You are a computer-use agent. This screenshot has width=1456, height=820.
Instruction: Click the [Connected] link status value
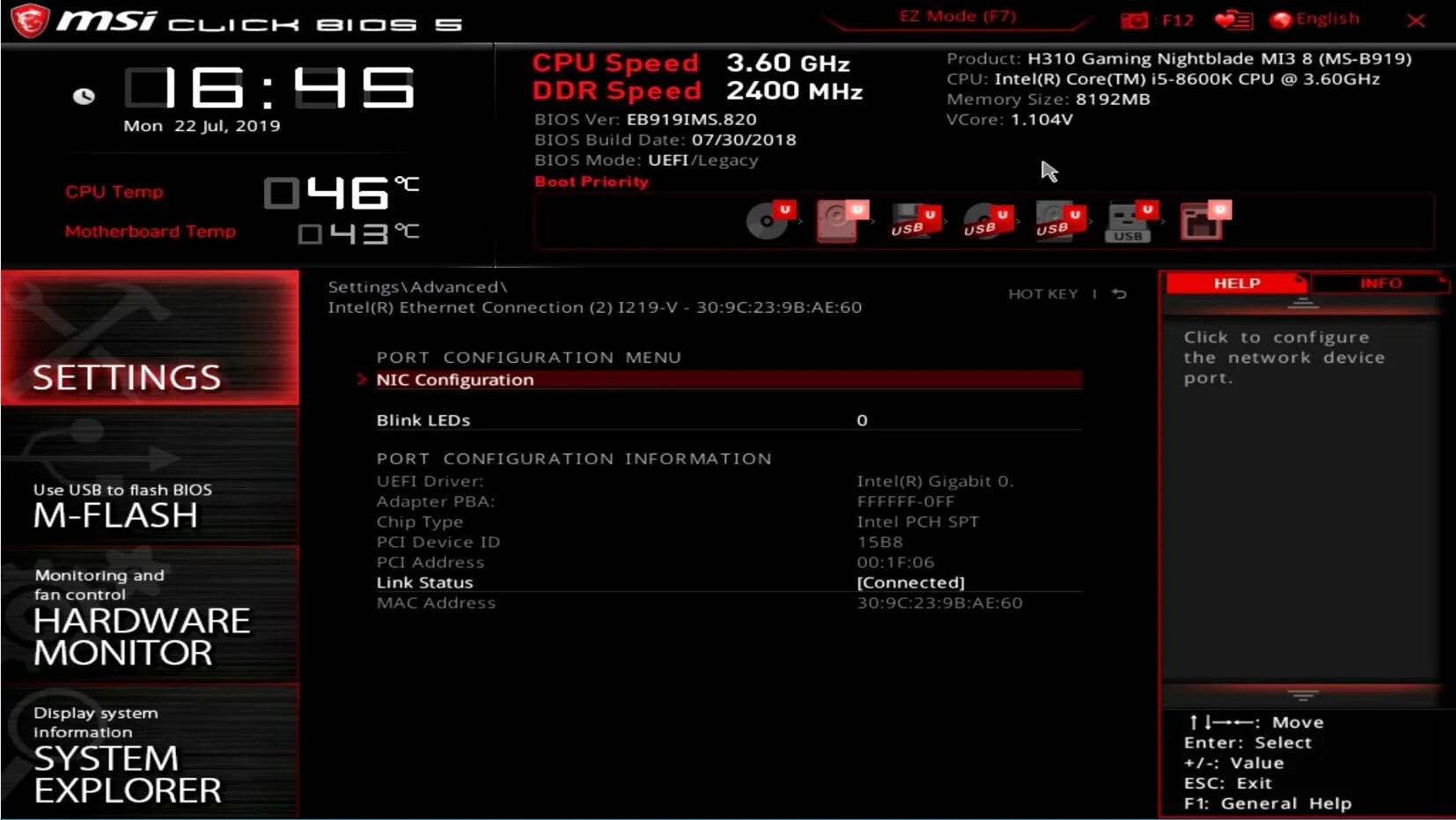[911, 582]
